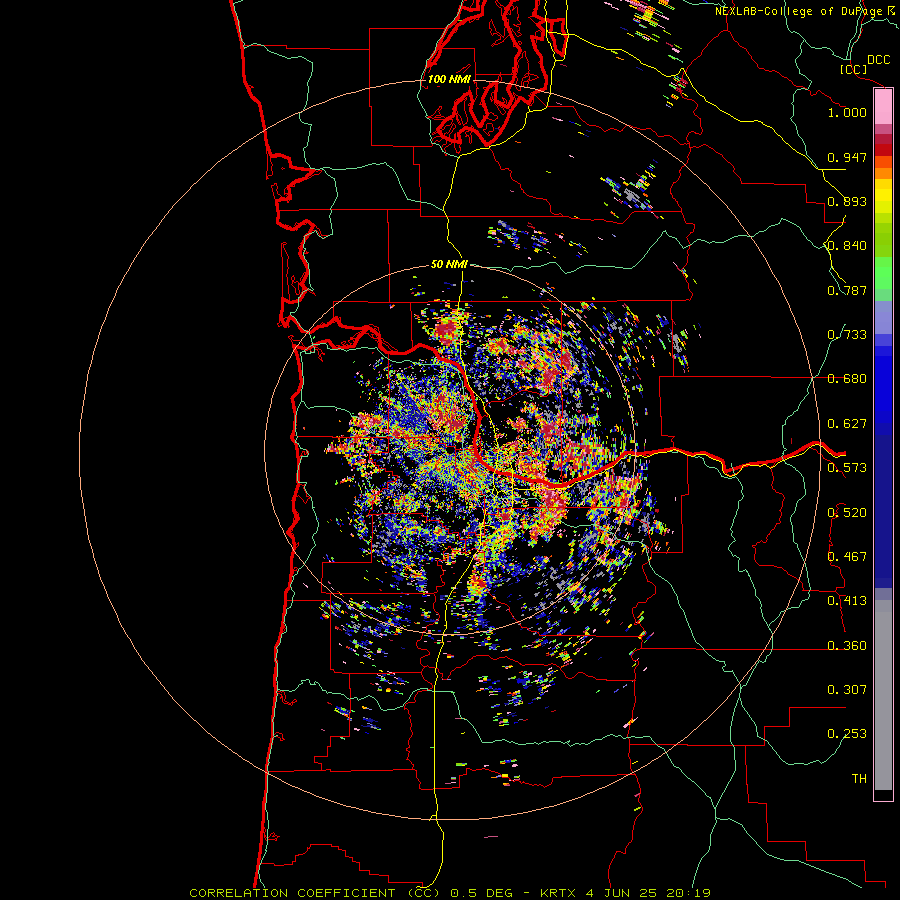900x900 pixels.
Task: Click the 20:19 timestamp text
Action: click(x=688, y=893)
